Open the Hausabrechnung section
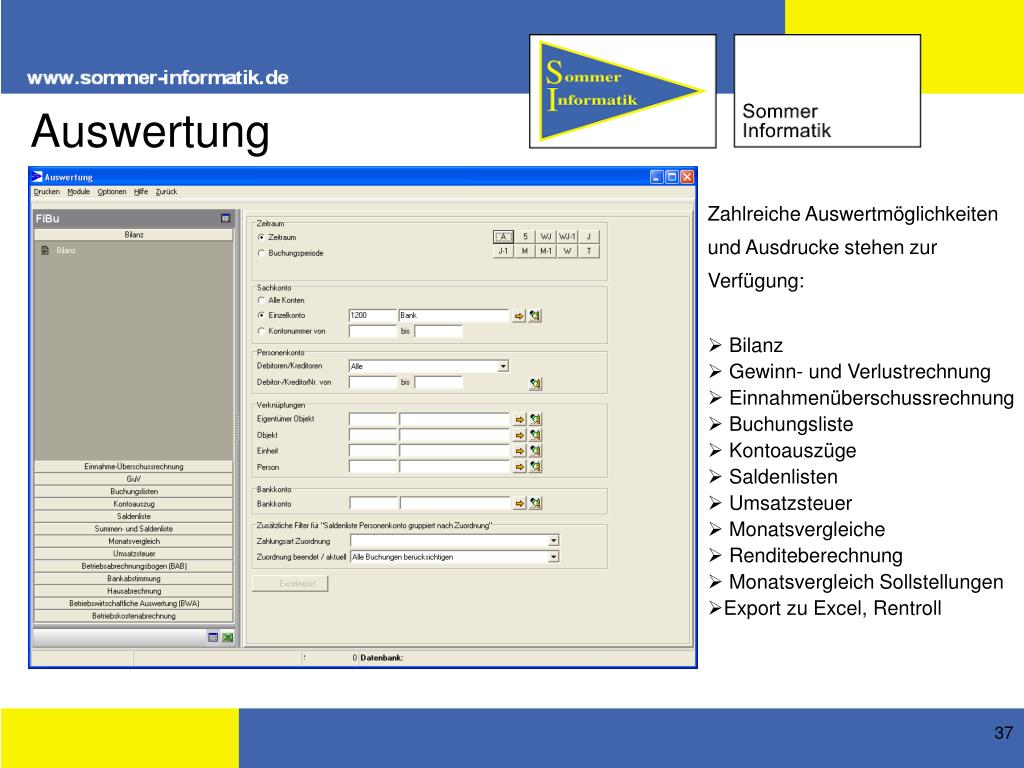The image size is (1024, 768). 133,591
